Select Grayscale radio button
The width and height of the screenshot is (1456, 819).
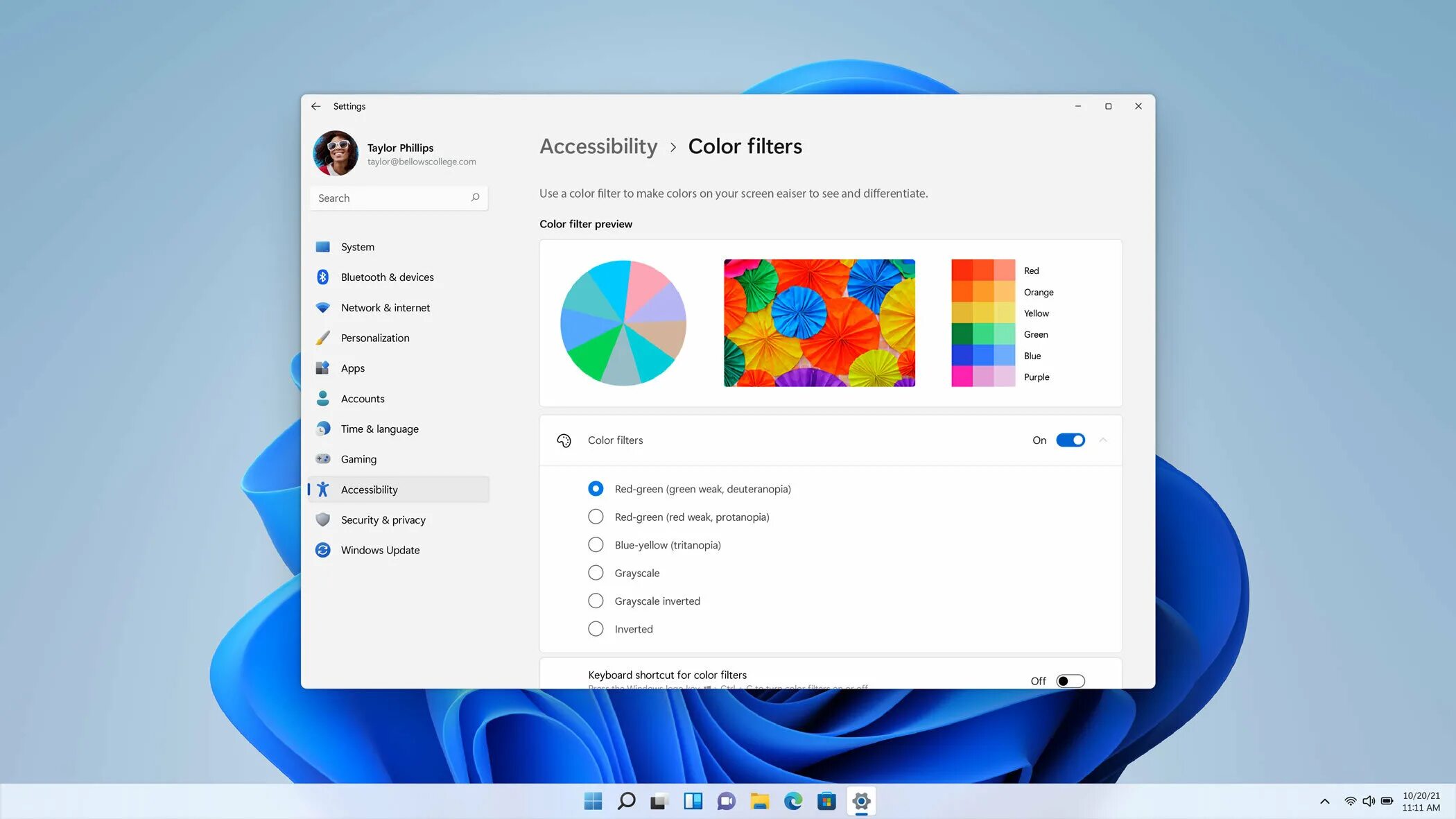(x=595, y=573)
